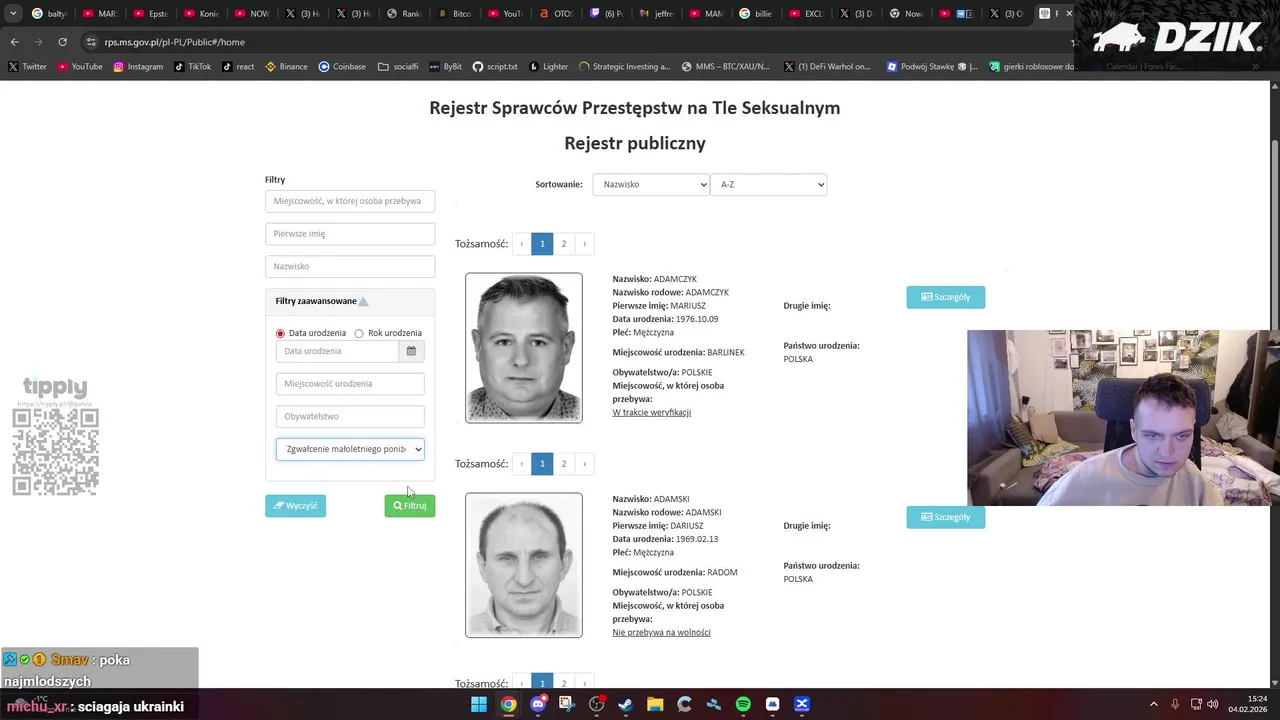
Task: Open the A-Z sort order dropdown
Action: click(768, 184)
